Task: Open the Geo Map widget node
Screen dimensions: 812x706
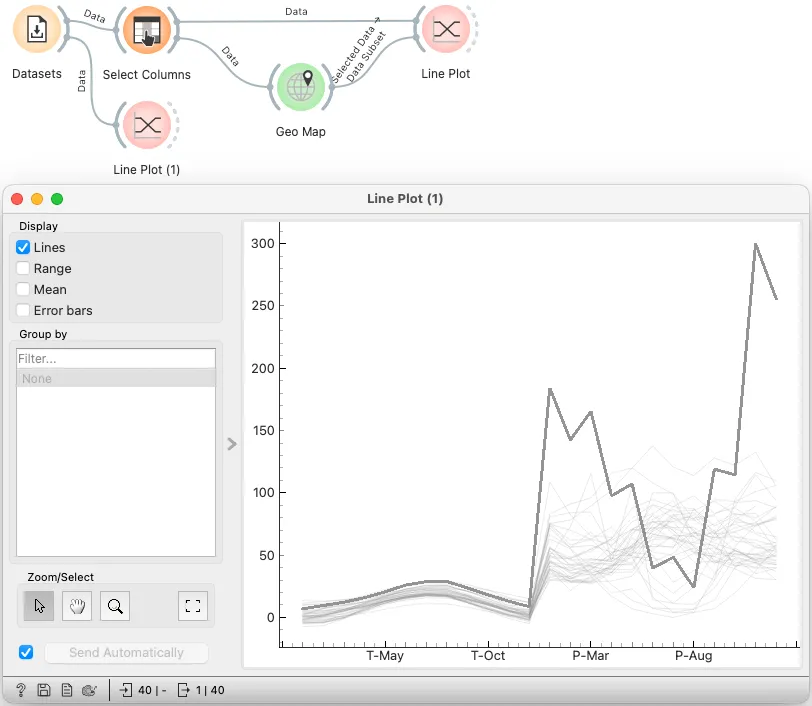Action: click(300, 87)
